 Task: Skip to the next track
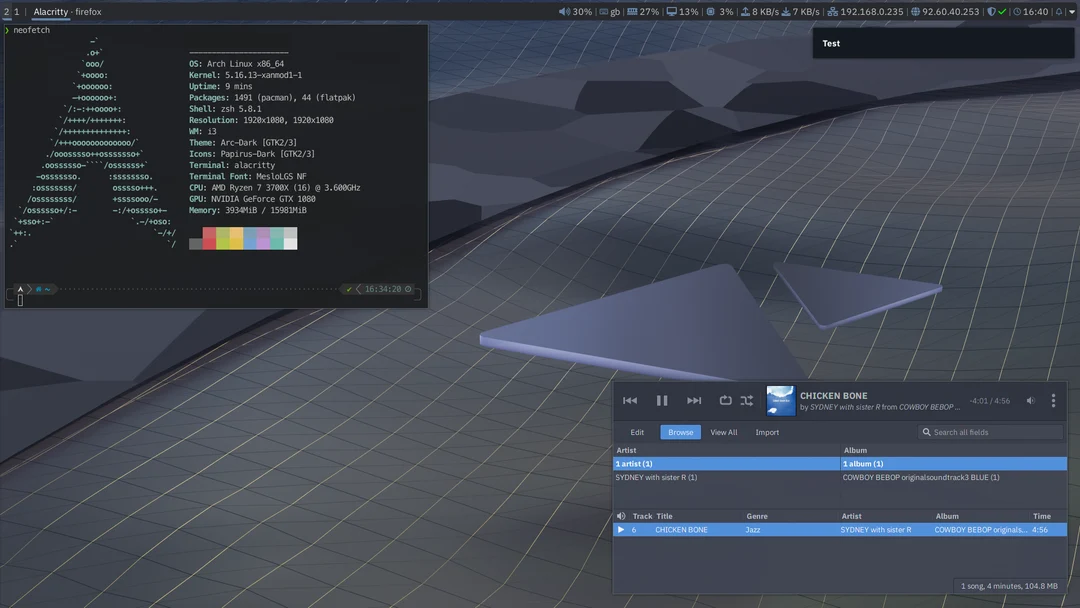(x=694, y=401)
